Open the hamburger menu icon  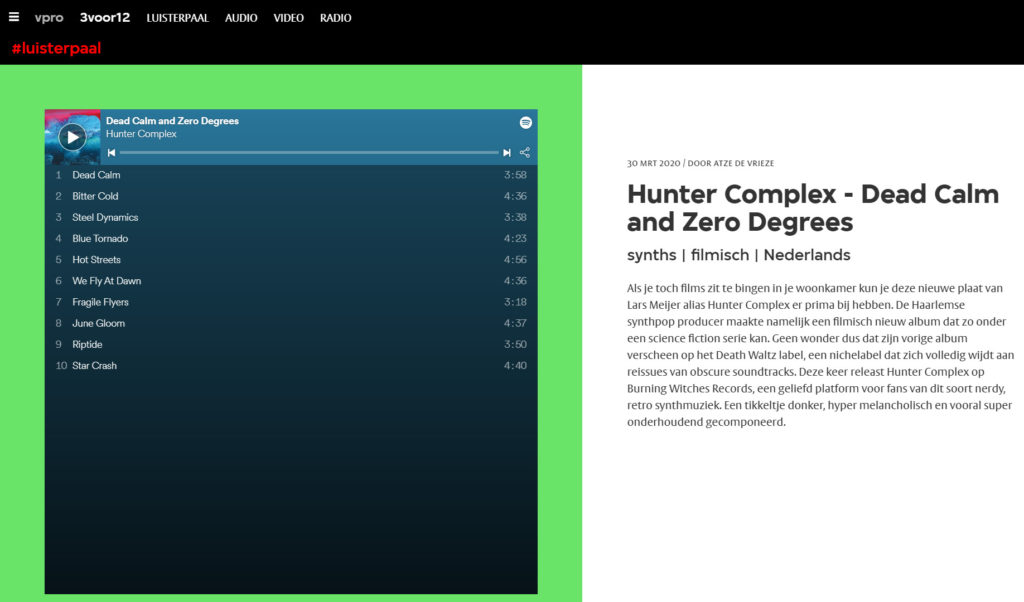[x=14, y=17]
